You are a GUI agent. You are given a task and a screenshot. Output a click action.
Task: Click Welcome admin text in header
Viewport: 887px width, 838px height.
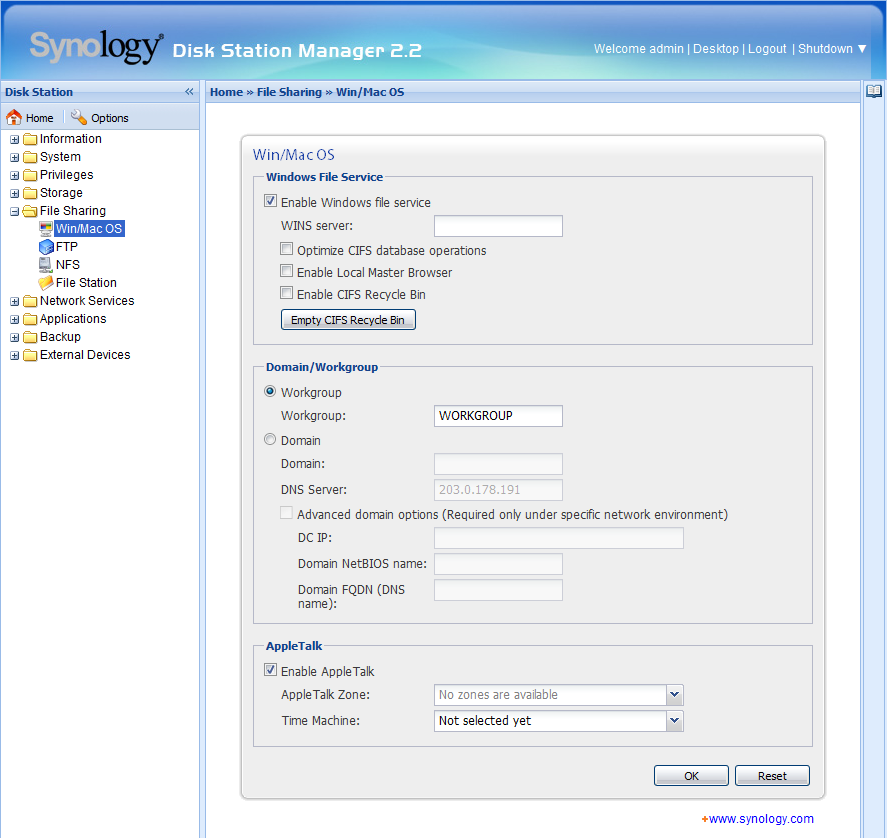tap(639, 49)
